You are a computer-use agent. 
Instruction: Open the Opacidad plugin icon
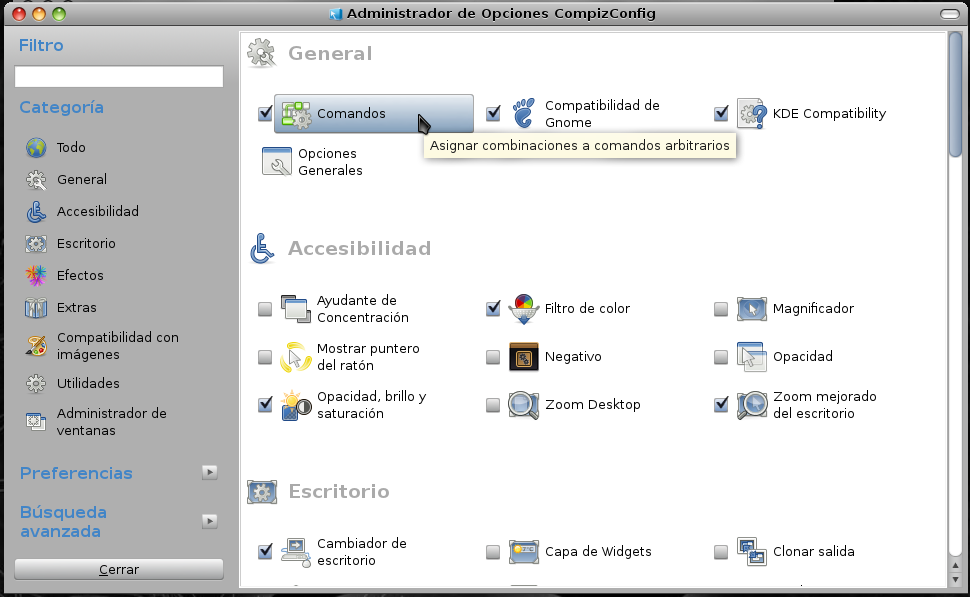tap(752, 357)
